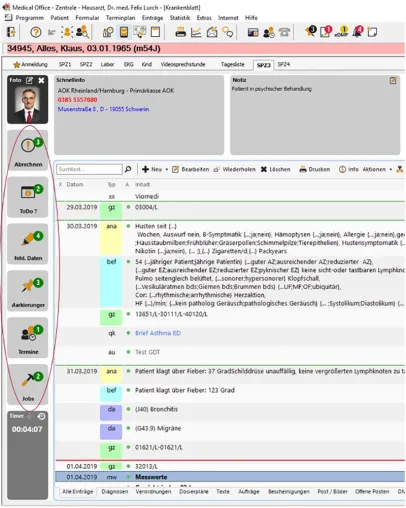Image resolution: width=406 pixels, height=508 pixels.
Task: Click the highlighted patient icon in toolbar
Action: click(x=67, y=32)
